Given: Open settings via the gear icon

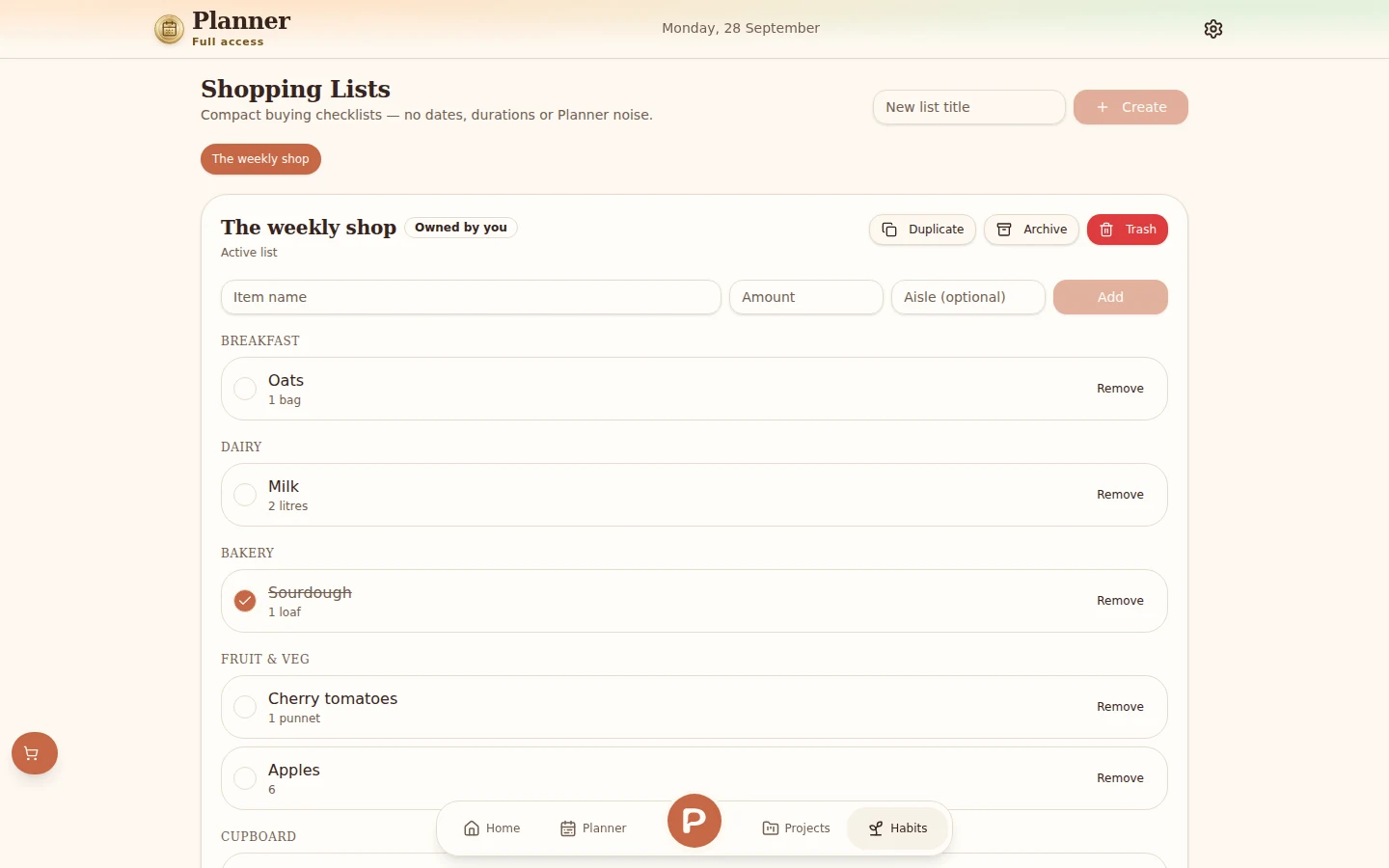Looking at the screenshot, I should pyautogui.click(x=1213, y=29).
